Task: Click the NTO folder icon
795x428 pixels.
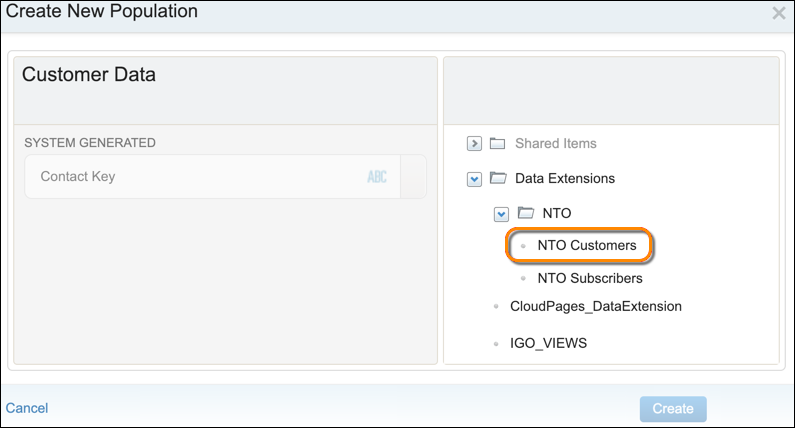Action: [x=525, y=212]
